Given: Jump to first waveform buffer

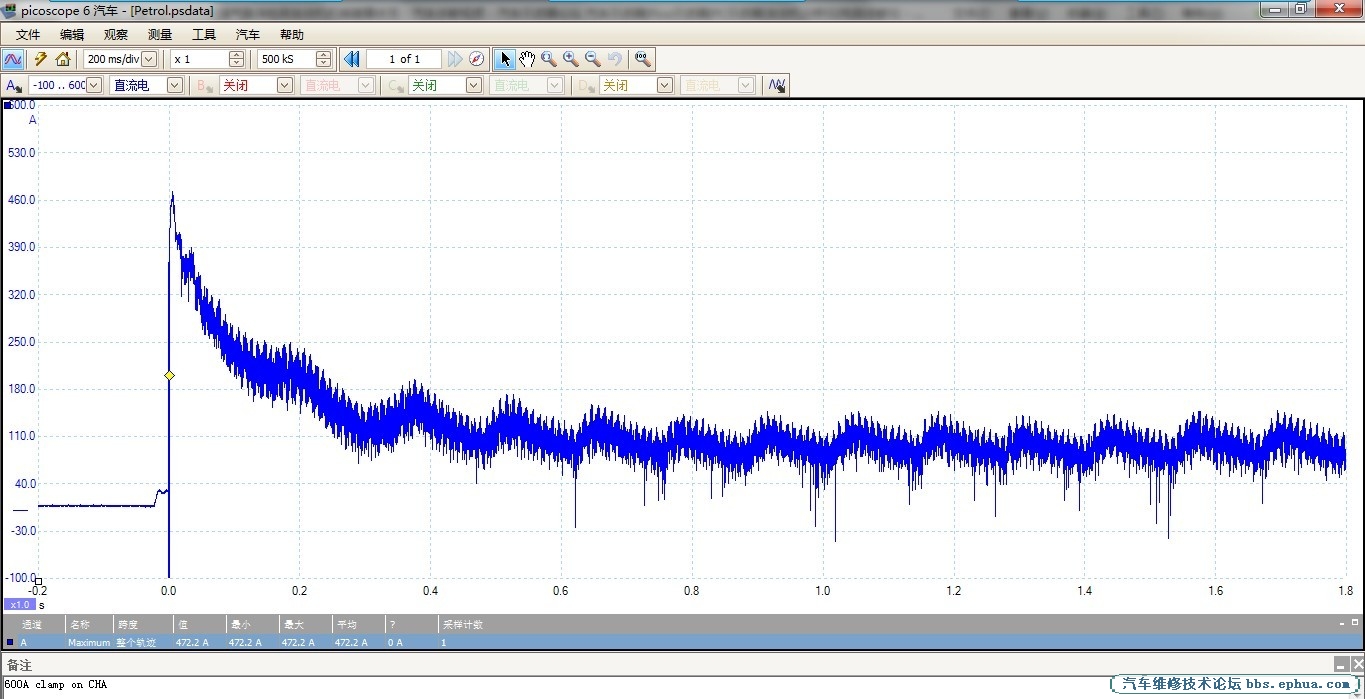Looking at the screenshot, I should pyautogui.click(x=352, y=59).
